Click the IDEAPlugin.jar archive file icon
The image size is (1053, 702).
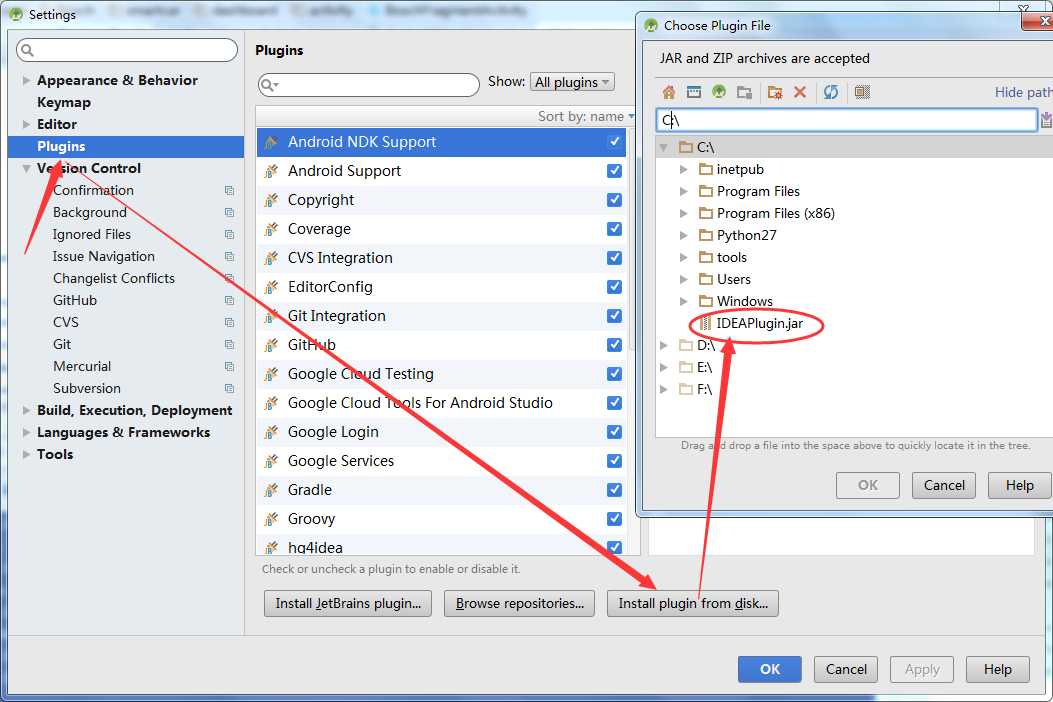pos(704,323)
